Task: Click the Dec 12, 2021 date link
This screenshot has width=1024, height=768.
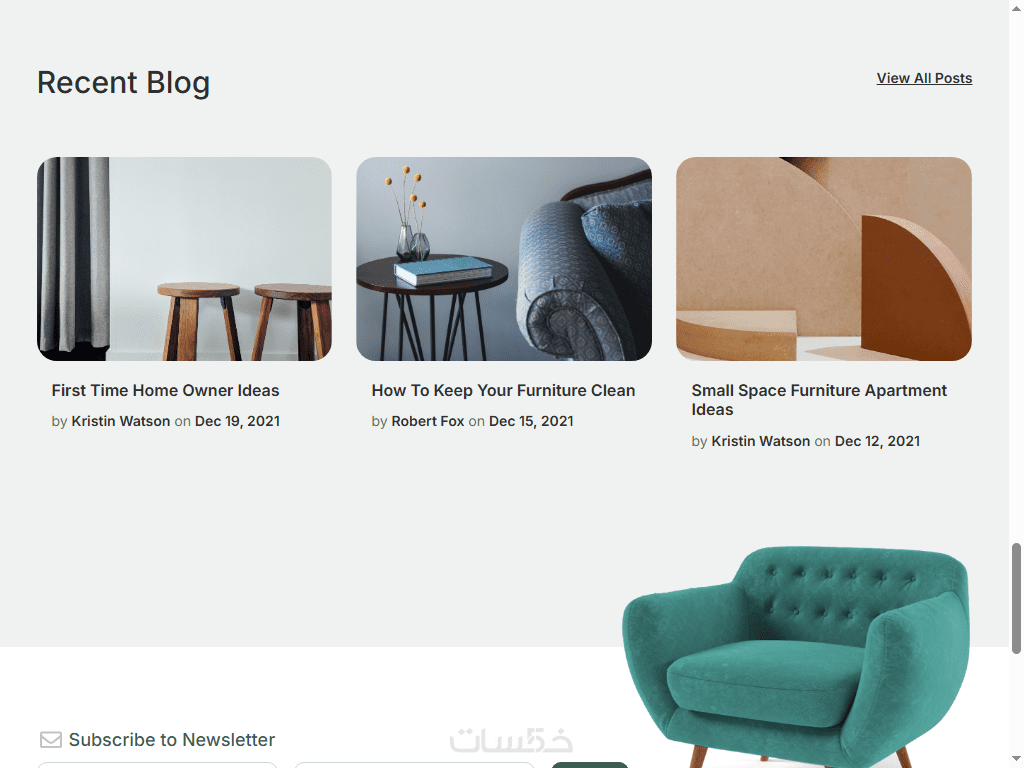Action: click(877, 441)
